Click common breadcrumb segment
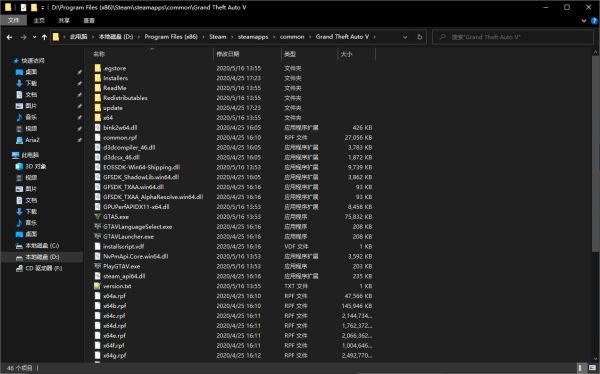The width and height of the screenshot is (600, 374). pyautogui.click(x=292, y=37)
